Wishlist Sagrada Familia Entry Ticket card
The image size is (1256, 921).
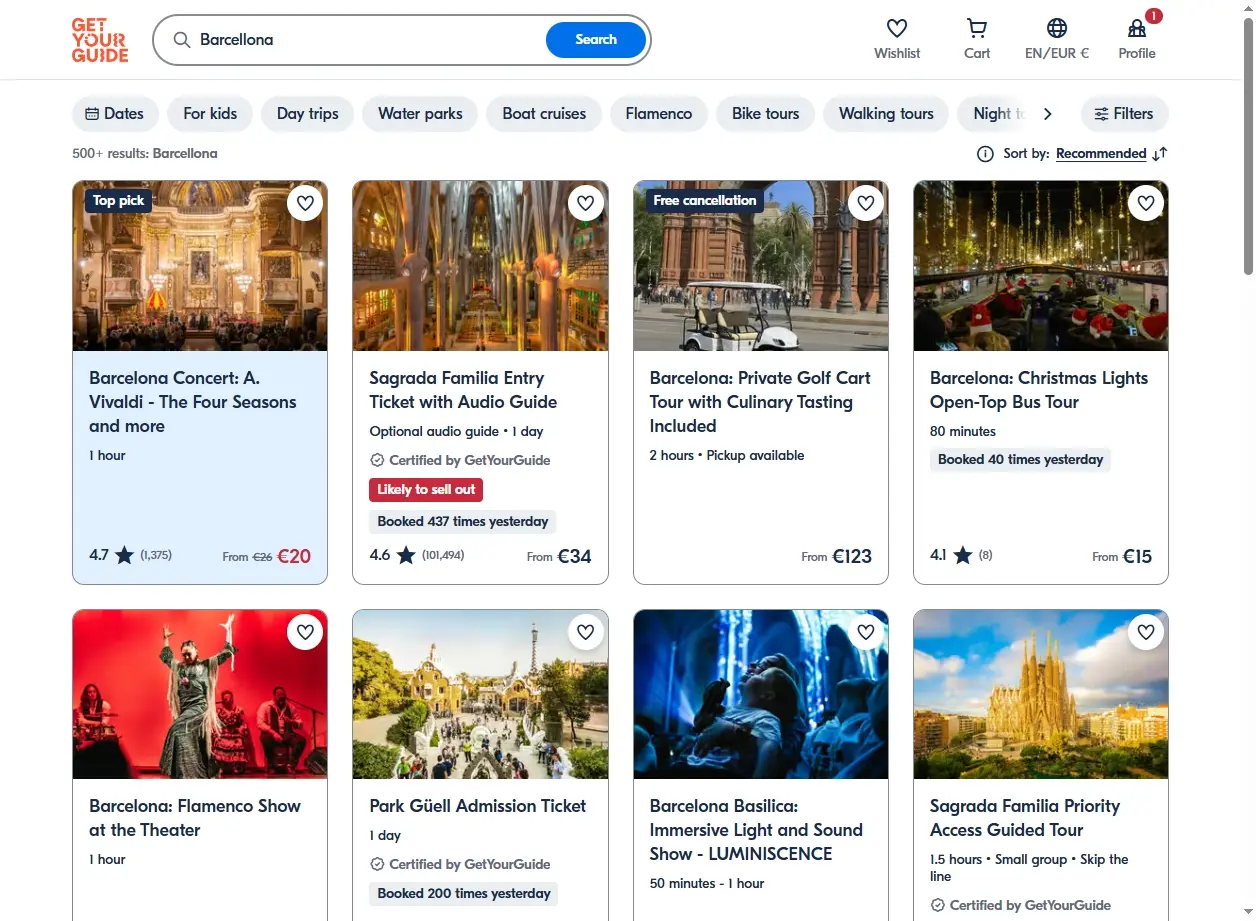click(586, 203)
